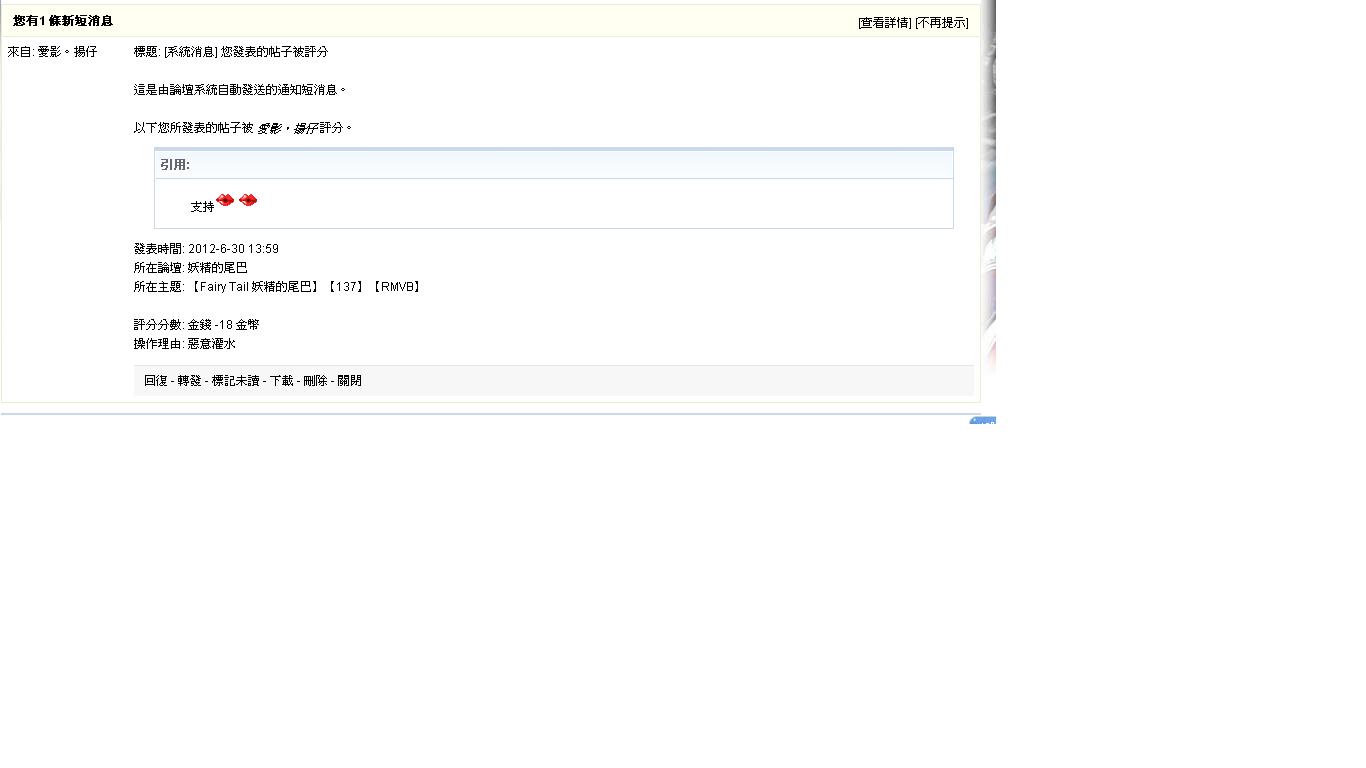Delete the message with 刪除
The width and height of the screenshot is (1366, 768).
(x=316, y=381)
